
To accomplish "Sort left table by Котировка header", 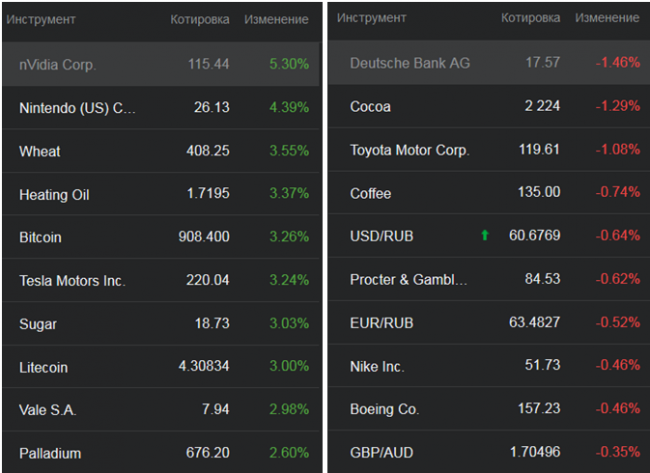I will click(x=200, y=19).
